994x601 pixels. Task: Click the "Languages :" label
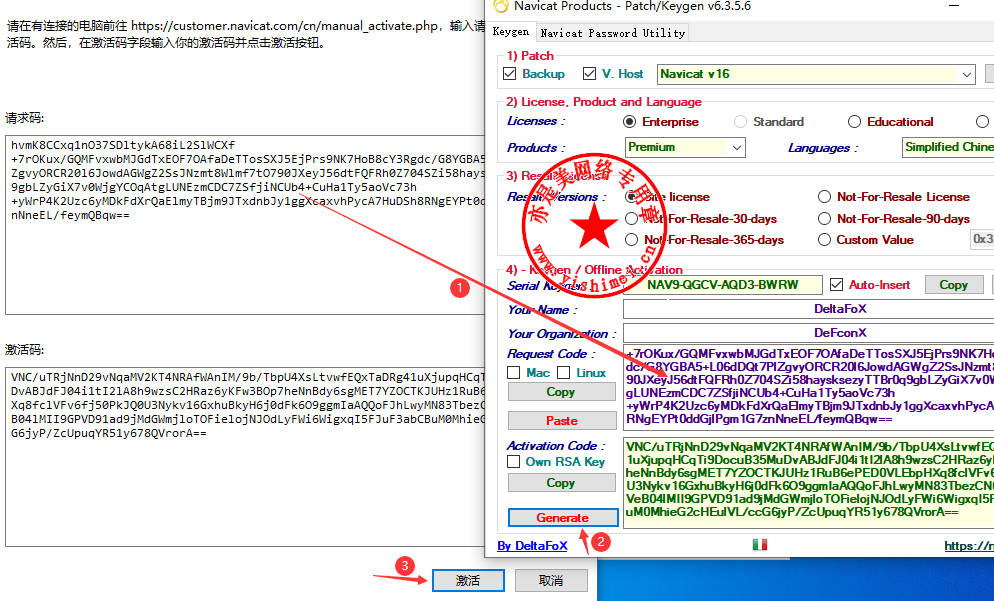[x=823, y=148]
